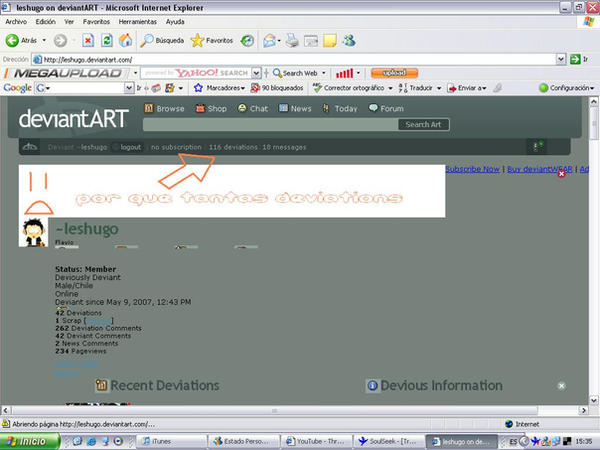The height and width of the screenshot is (450, 600).
Task: Open the Google toolbar Configuración
Action: [x=567, y=88]
